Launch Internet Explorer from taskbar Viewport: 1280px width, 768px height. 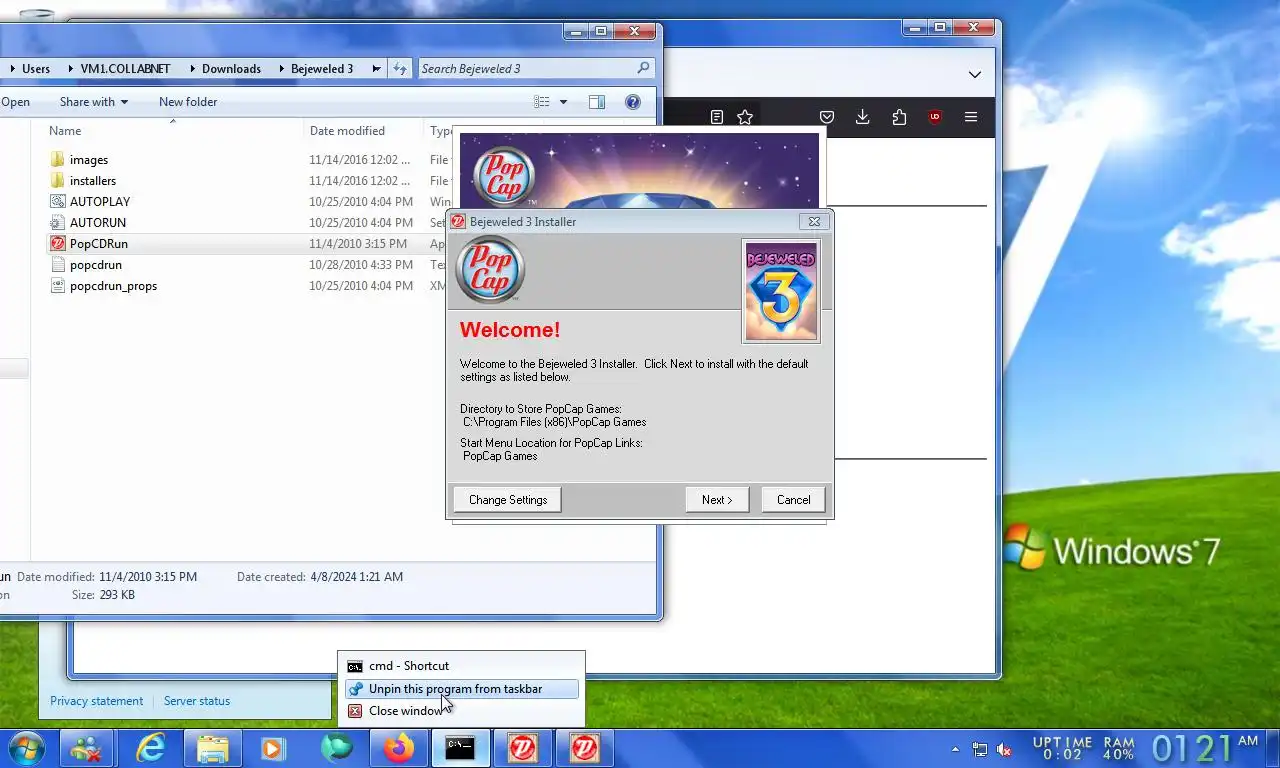[151, 748]
